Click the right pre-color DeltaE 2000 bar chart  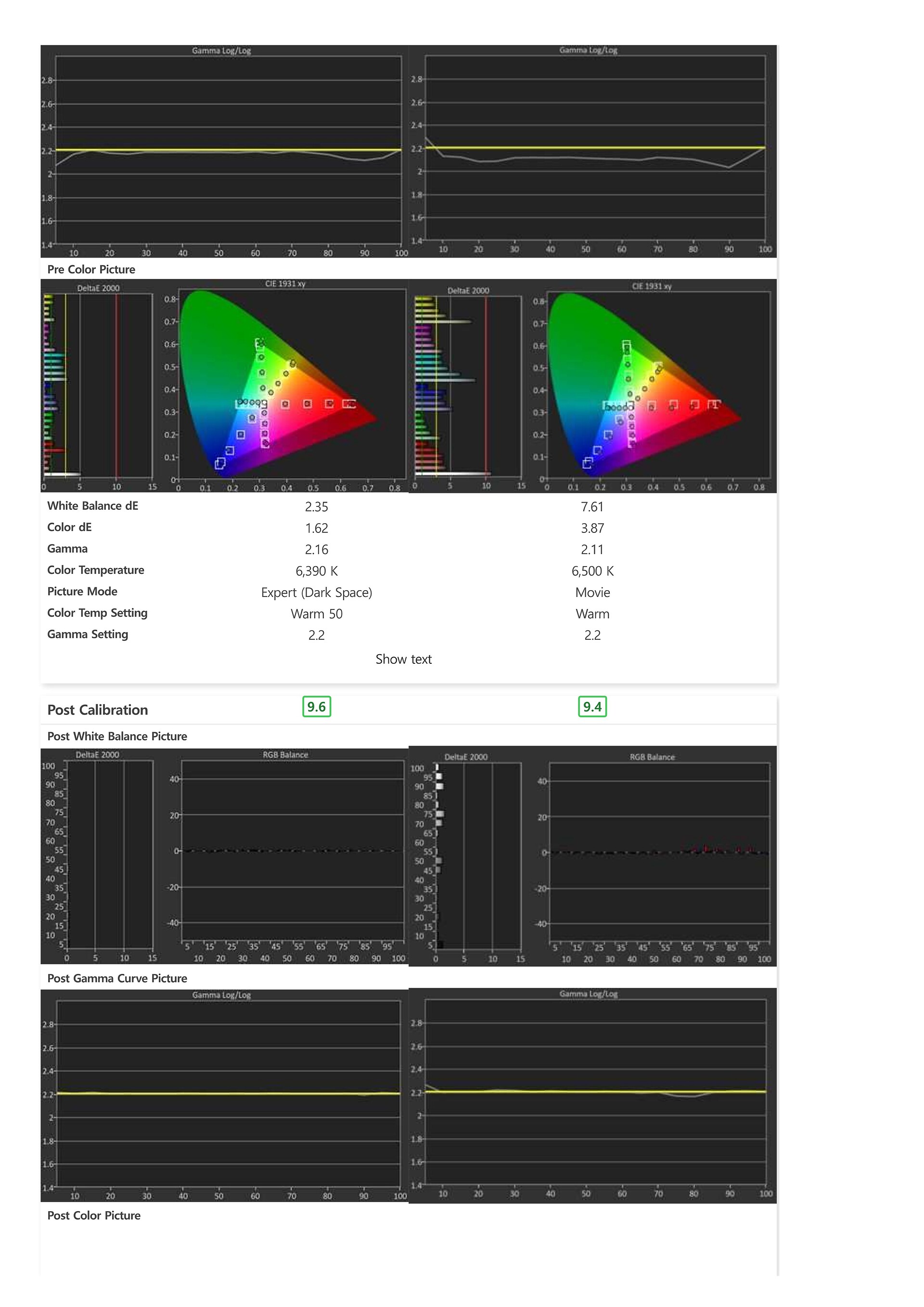468,386
